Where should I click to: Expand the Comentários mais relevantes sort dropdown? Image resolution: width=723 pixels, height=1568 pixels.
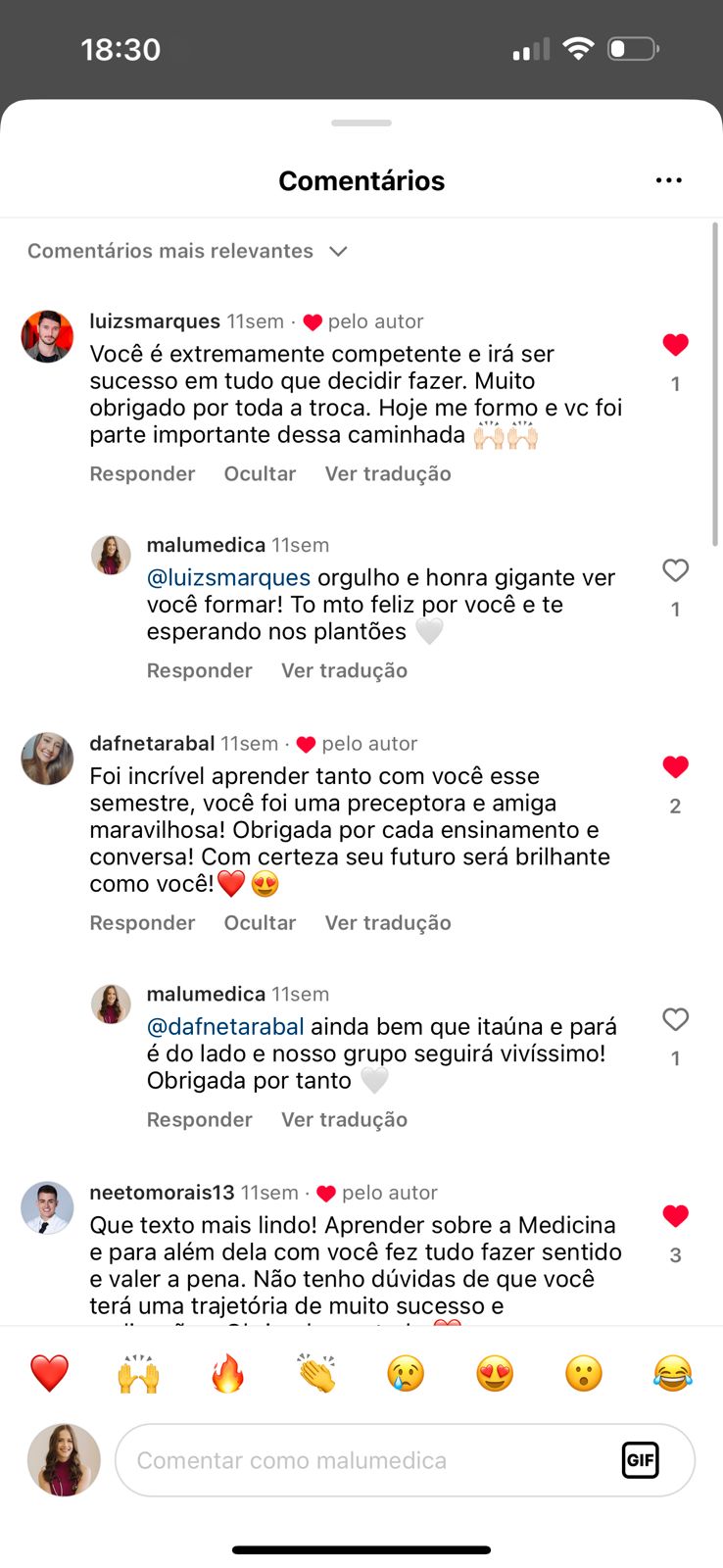click(x=187, y=251)
